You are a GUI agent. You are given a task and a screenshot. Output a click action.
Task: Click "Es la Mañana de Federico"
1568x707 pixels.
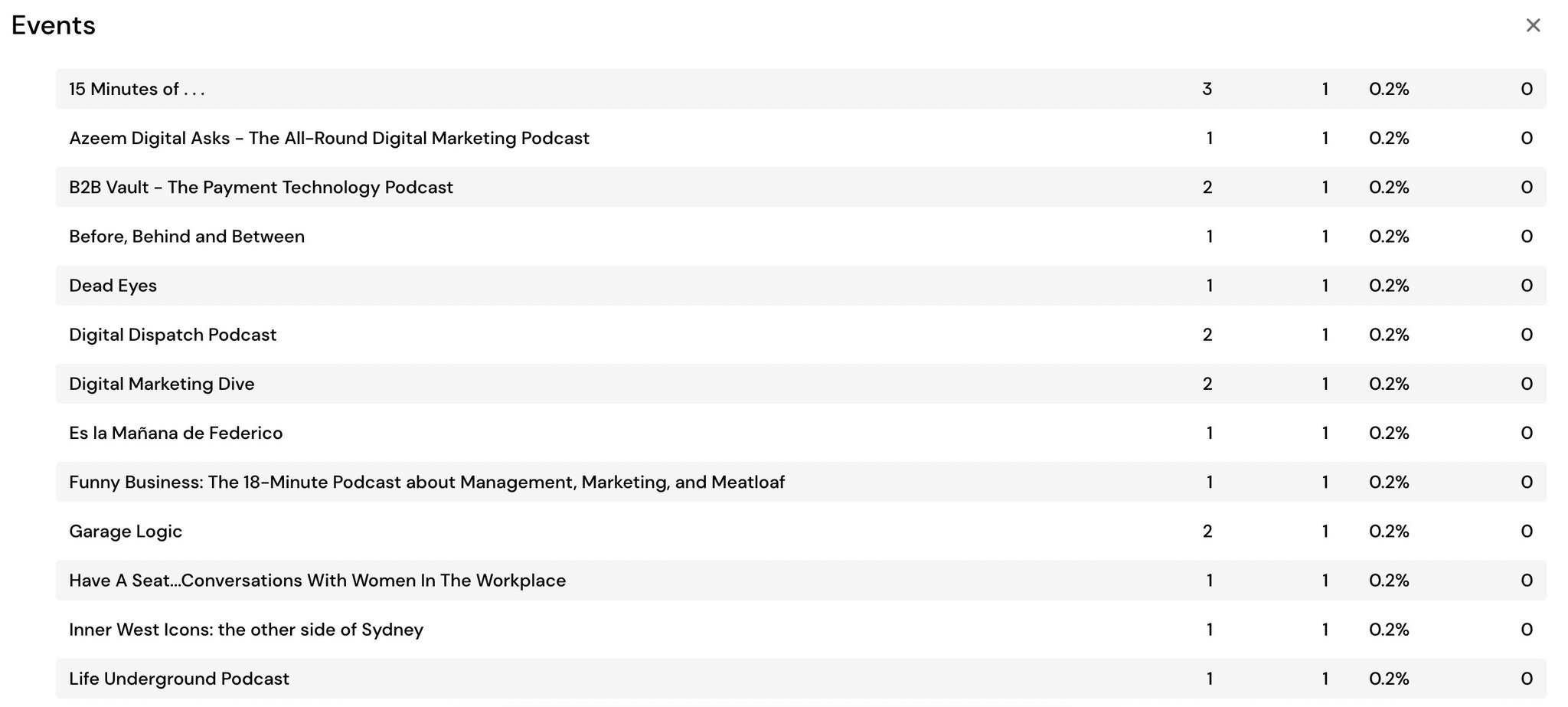176,433
